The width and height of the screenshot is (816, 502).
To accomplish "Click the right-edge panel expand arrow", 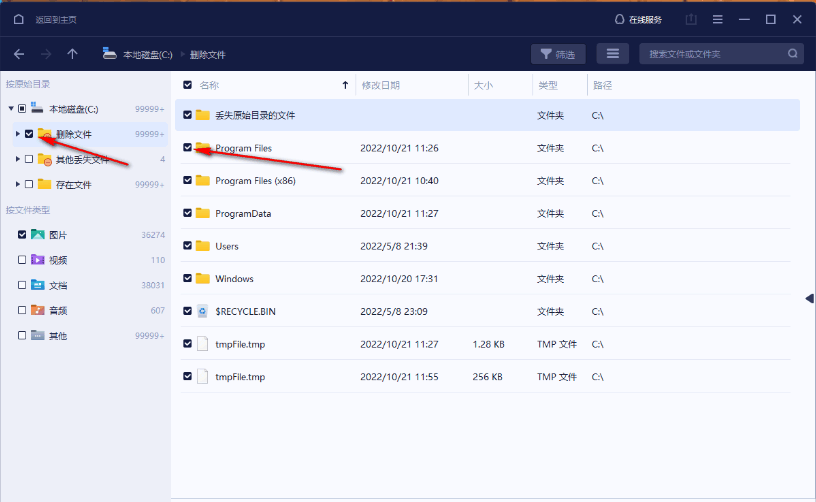I will tap(809, 298).
